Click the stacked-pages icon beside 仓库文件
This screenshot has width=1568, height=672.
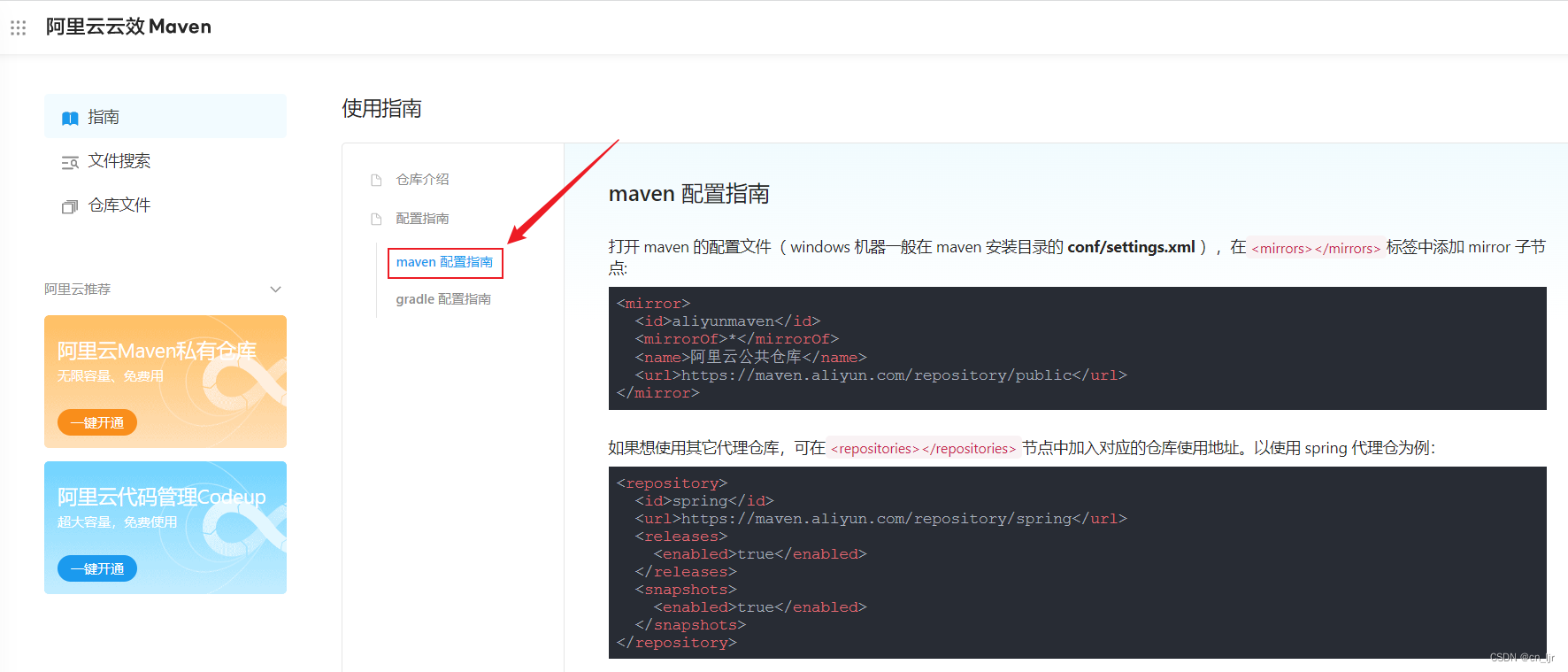70,206
